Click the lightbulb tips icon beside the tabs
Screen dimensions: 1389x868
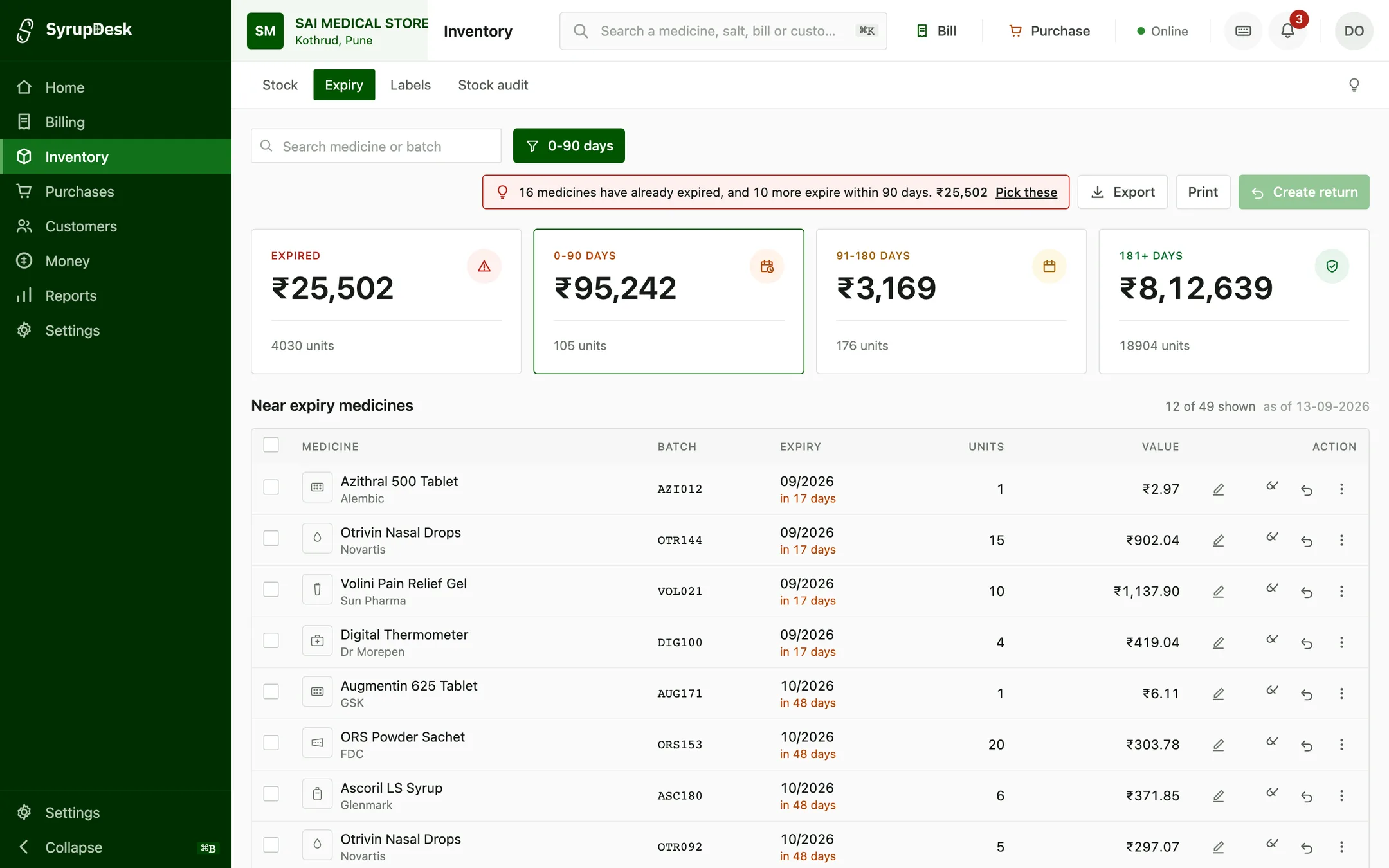[x=1354, y=85]
